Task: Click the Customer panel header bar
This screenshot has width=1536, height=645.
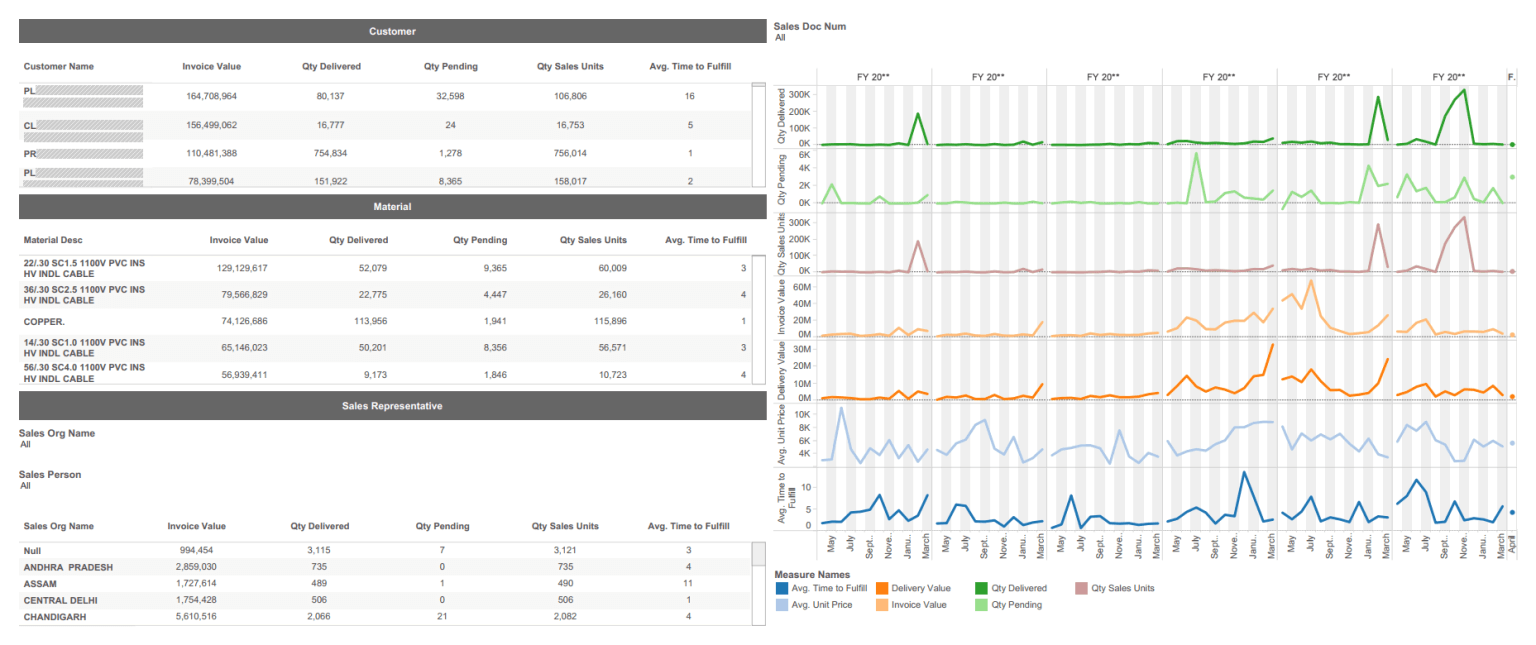Action: click(391, 30)
